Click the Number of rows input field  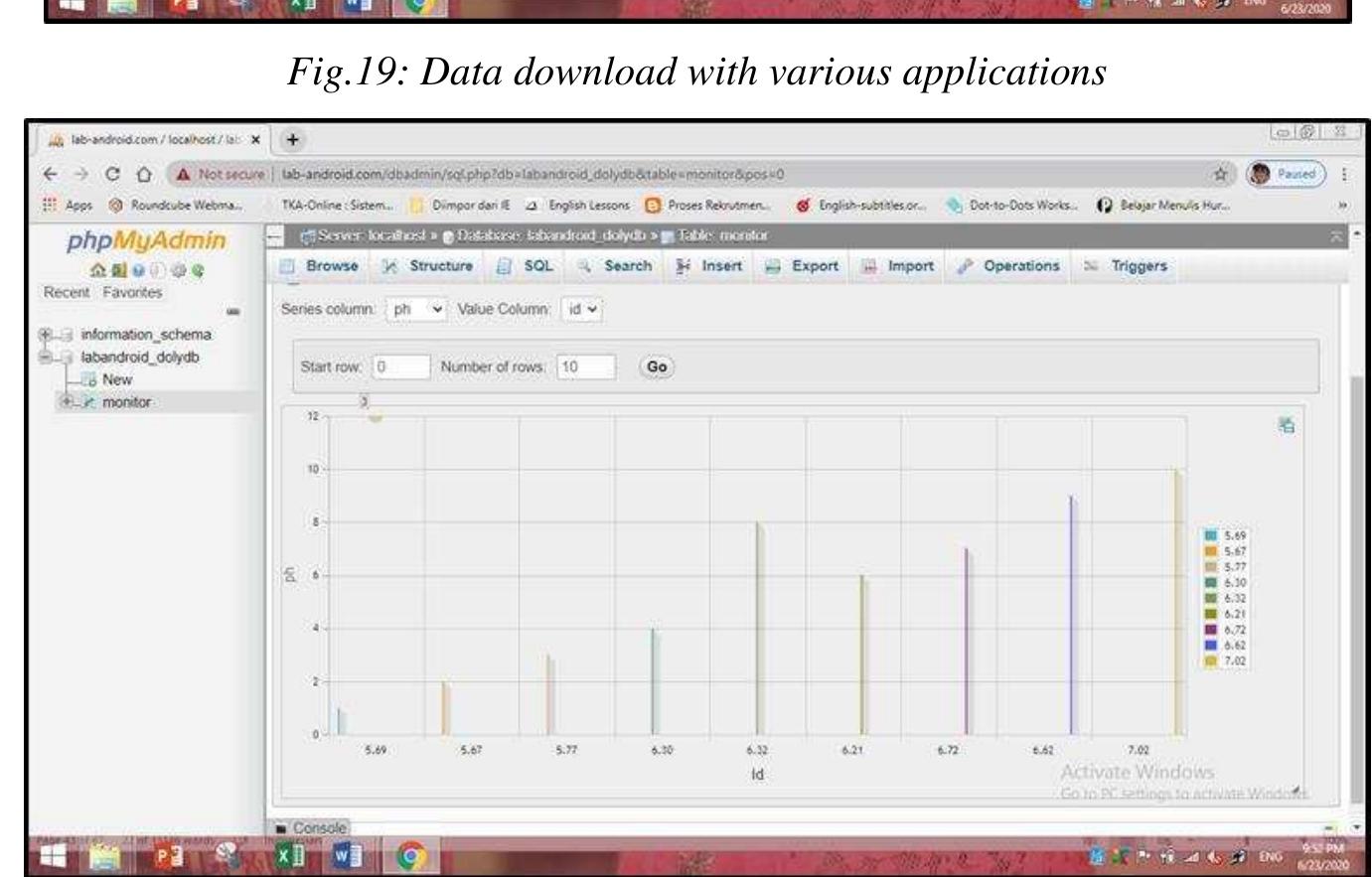(586, 366)
